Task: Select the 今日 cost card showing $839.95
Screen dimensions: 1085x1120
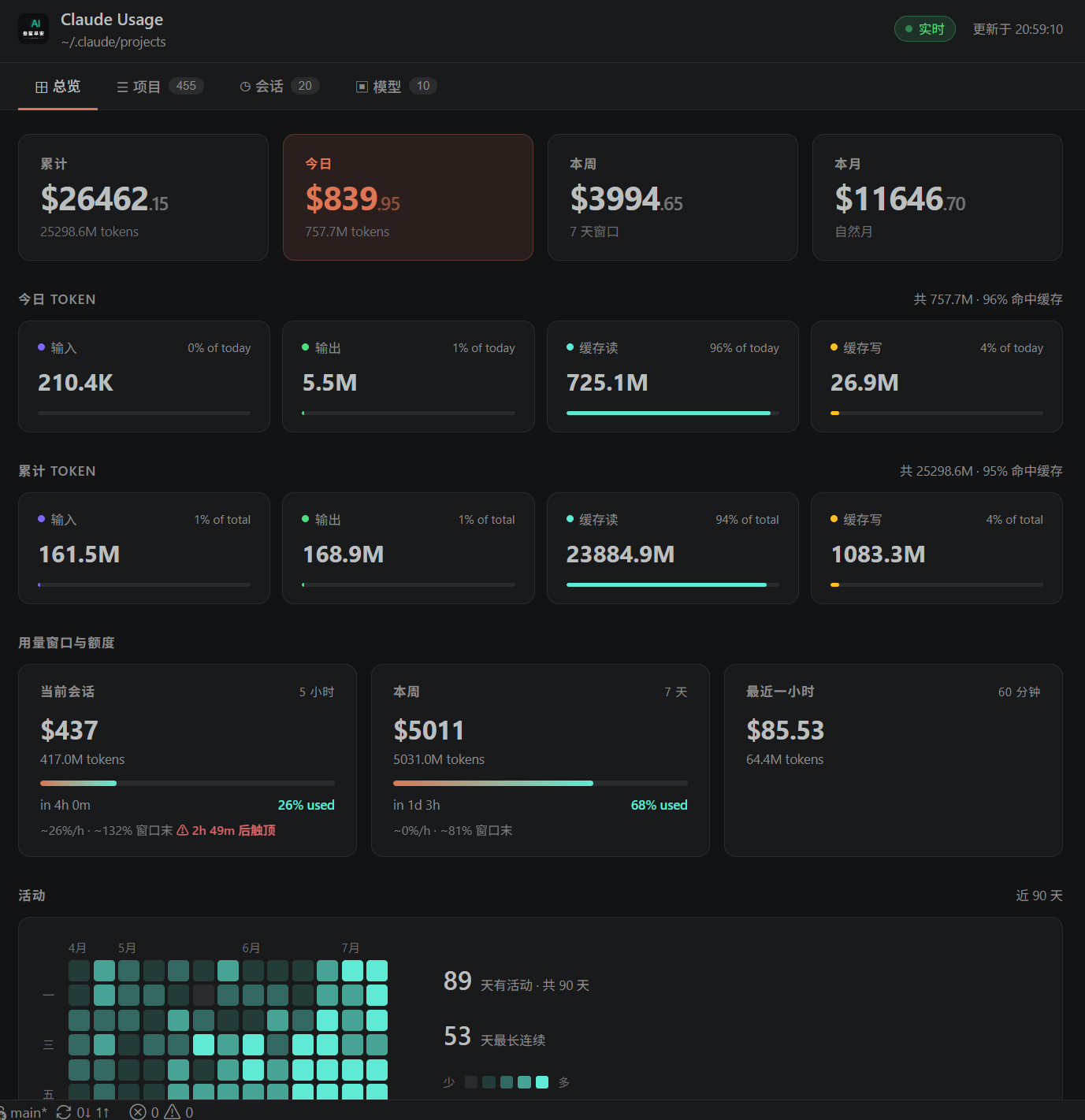Action: (408, 197)
